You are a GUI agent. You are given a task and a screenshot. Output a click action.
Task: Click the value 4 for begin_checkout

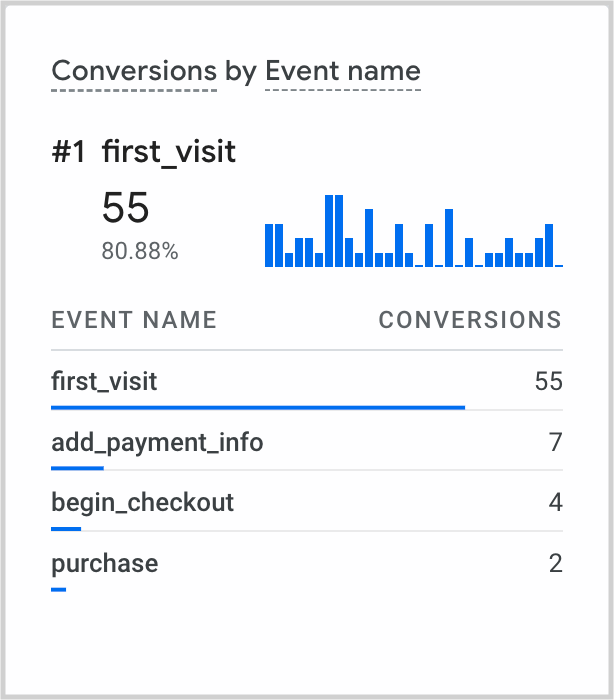tap(556, 502)
